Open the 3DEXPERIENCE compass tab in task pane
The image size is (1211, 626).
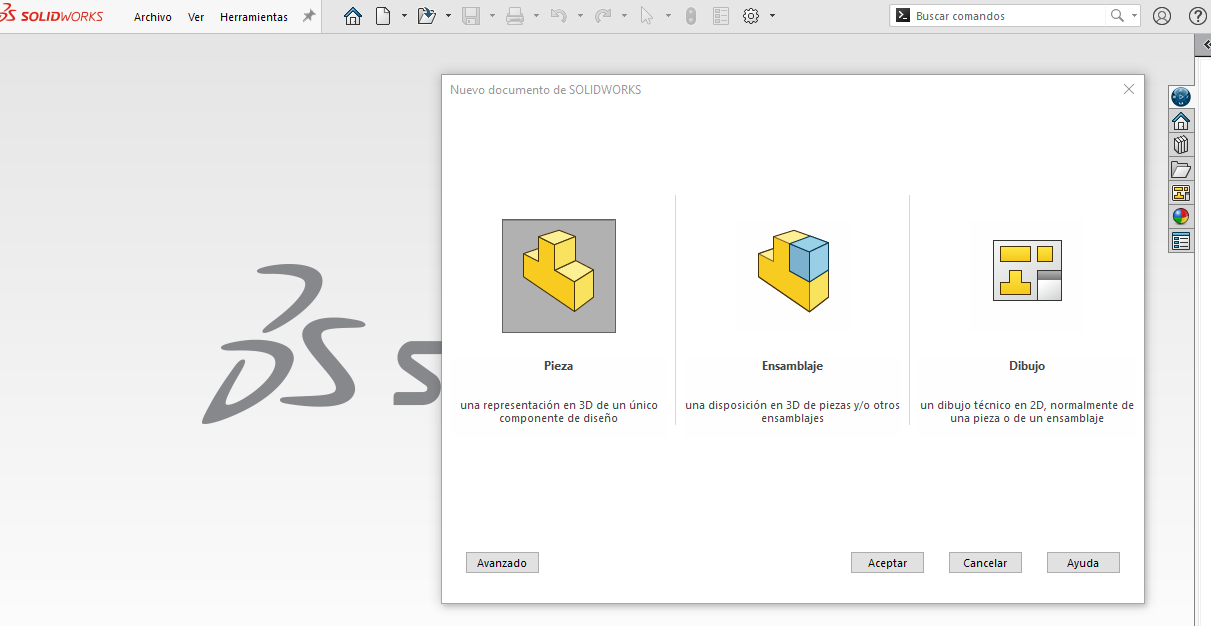pyautogui.click(x=1181, y=97)
